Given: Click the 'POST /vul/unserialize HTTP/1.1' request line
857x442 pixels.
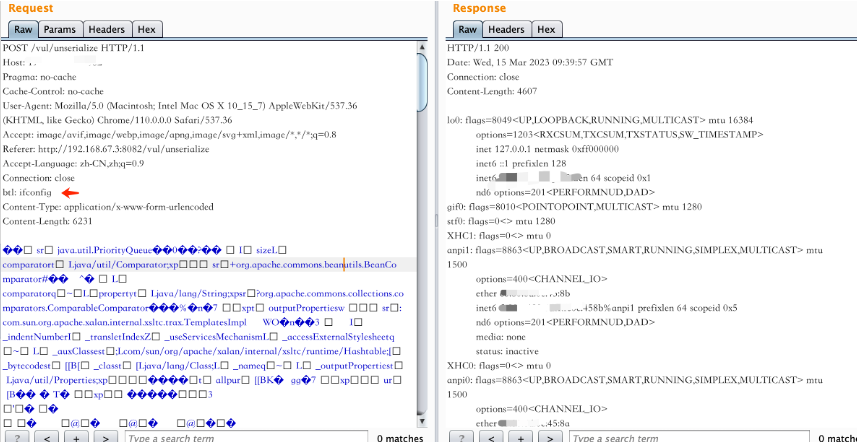Looking at the screenshot, I should [74, 48].
